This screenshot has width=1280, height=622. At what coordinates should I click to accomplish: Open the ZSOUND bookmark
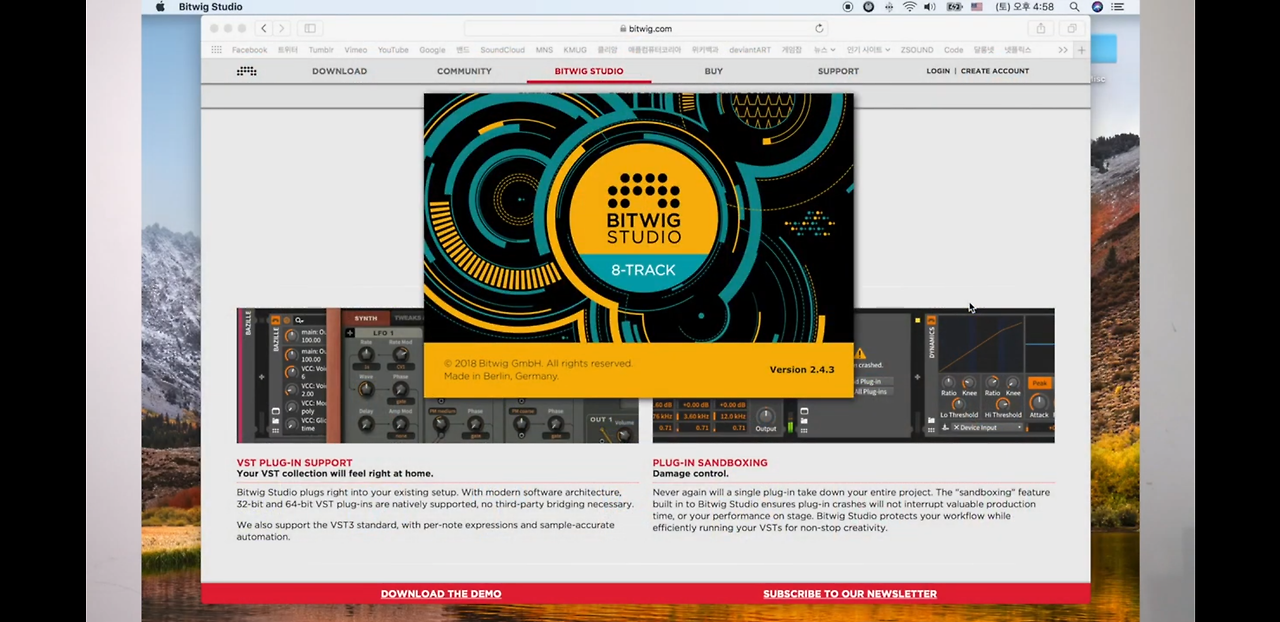tap(916, 50)
